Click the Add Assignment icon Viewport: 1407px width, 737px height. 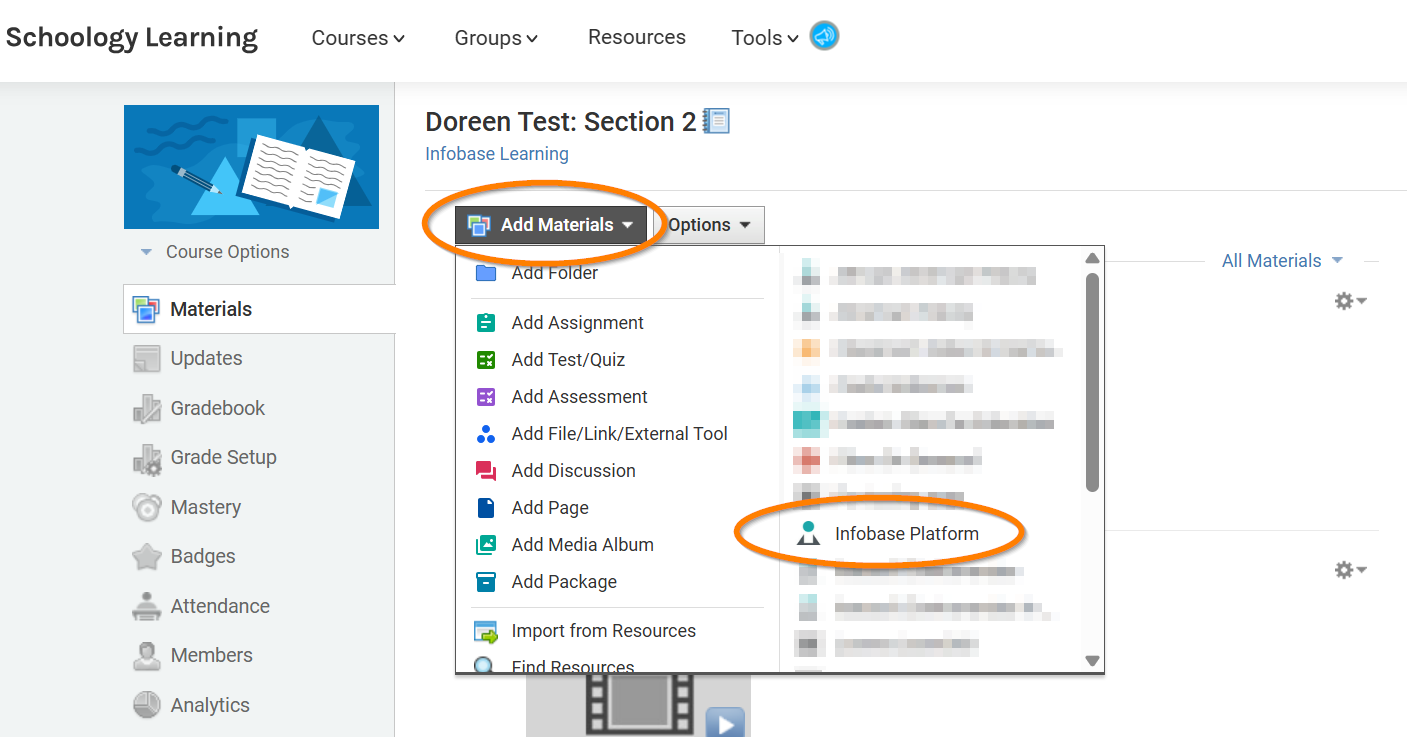(486, 323)
